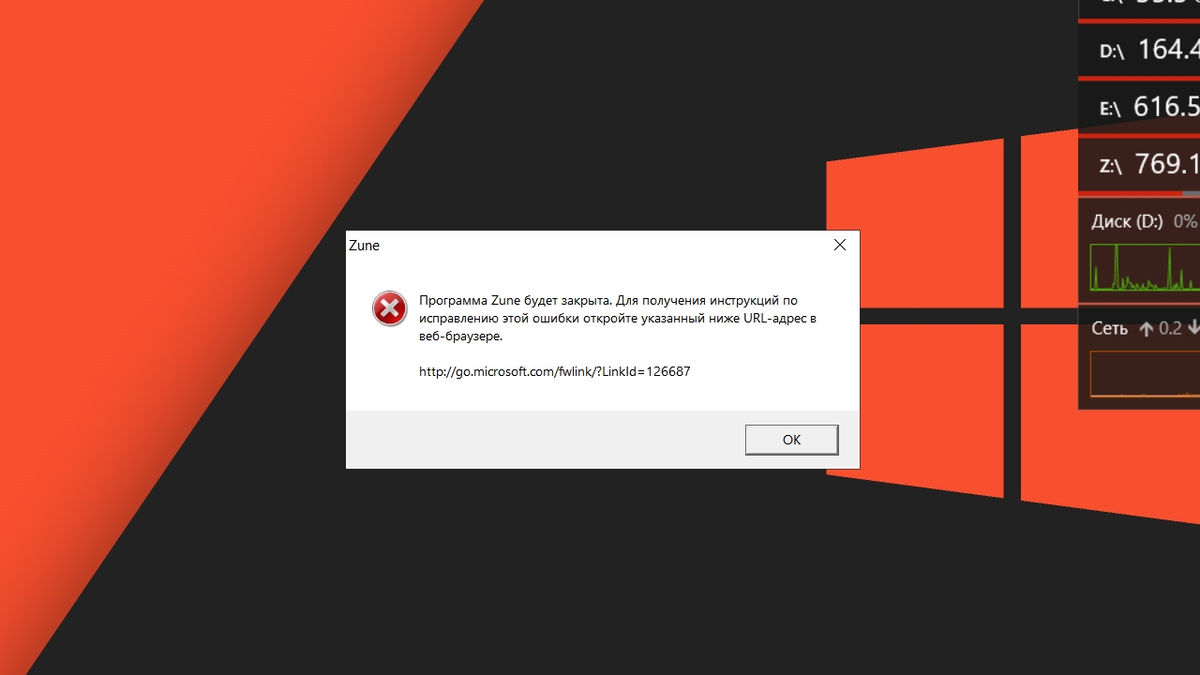Click the orange network activity graph
Image resolution: width=1200 pixels, height=675 pixels.
pos(1145,373)
